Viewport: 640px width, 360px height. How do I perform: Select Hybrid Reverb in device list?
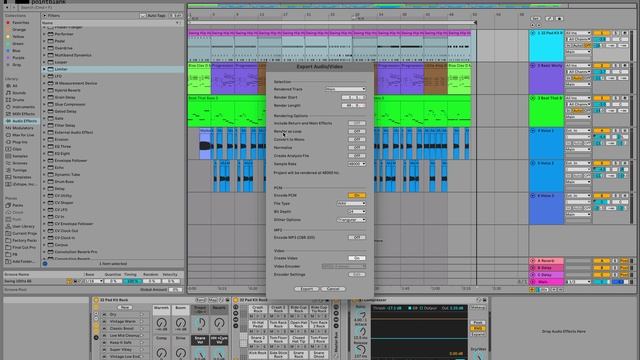click(67, 90)
